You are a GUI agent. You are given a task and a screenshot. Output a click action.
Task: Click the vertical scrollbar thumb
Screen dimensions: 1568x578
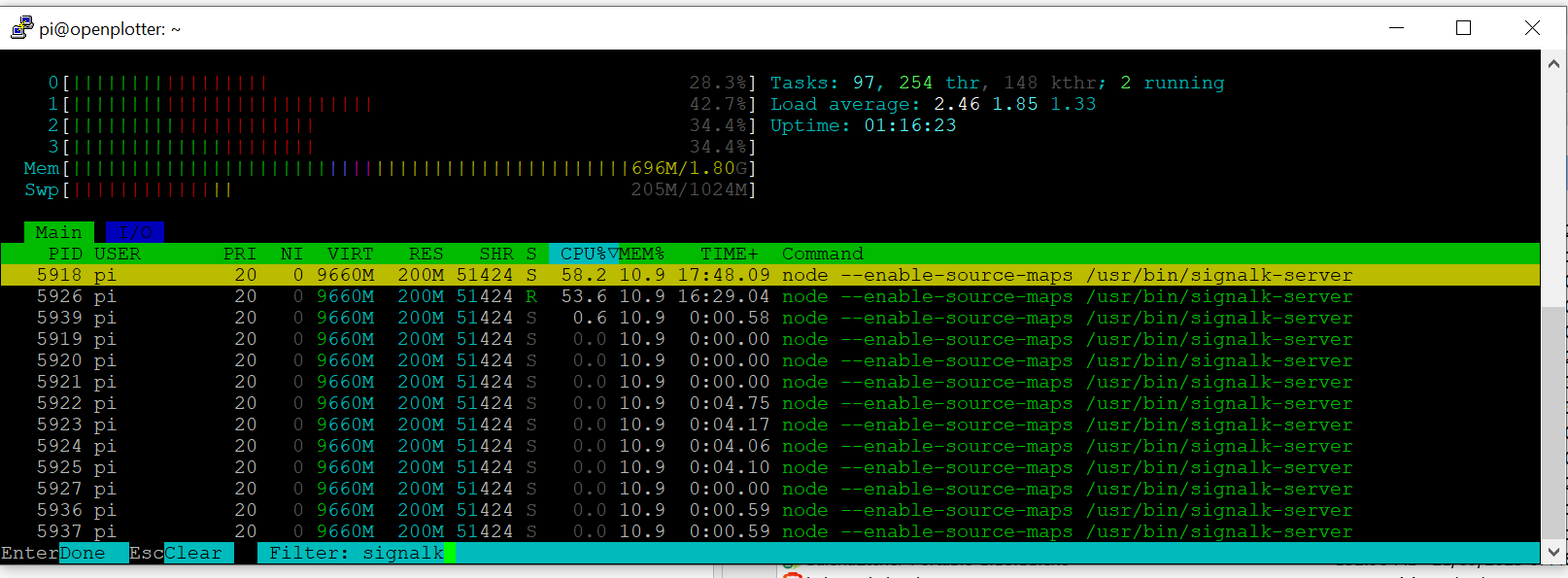(1553, 423)
